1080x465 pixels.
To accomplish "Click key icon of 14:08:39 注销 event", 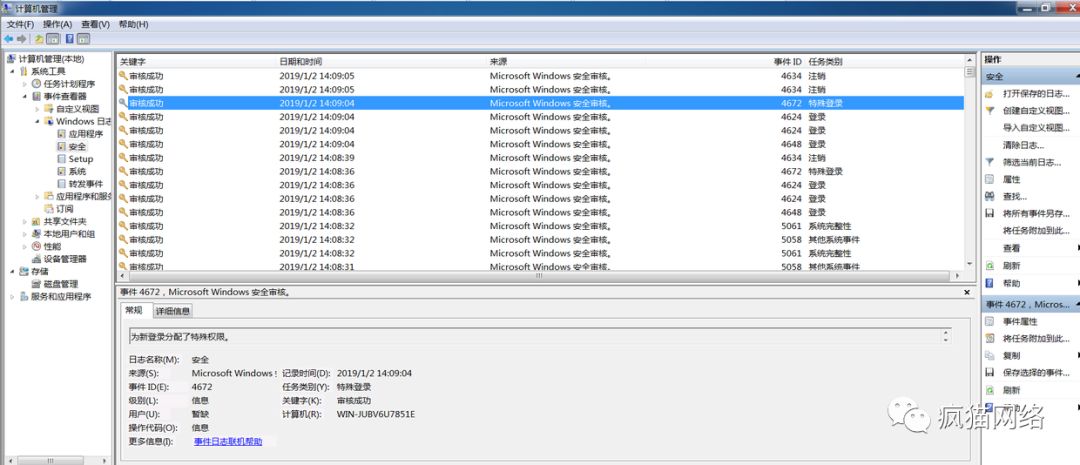I will [x=123, y=158].
